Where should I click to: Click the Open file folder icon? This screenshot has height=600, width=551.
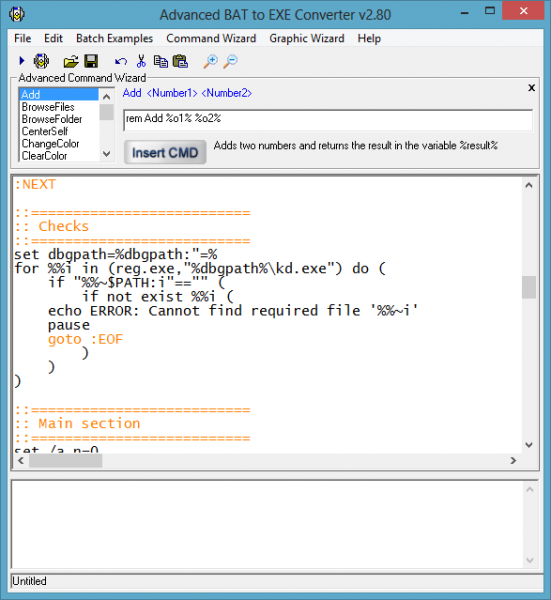(x=71, y=61)
